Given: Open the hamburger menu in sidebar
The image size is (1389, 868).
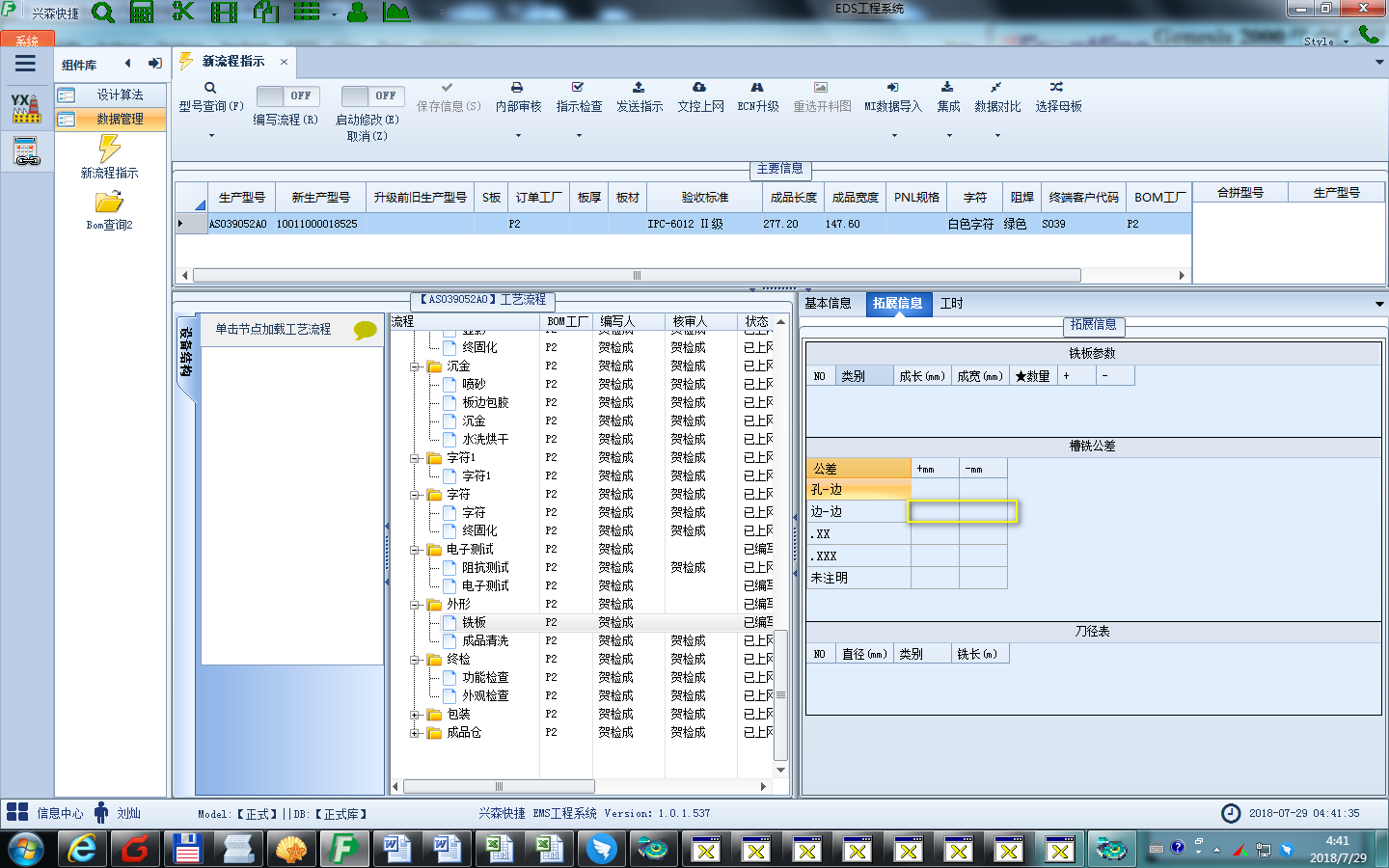Looking at the screenshot, I should tap(25, 64).
